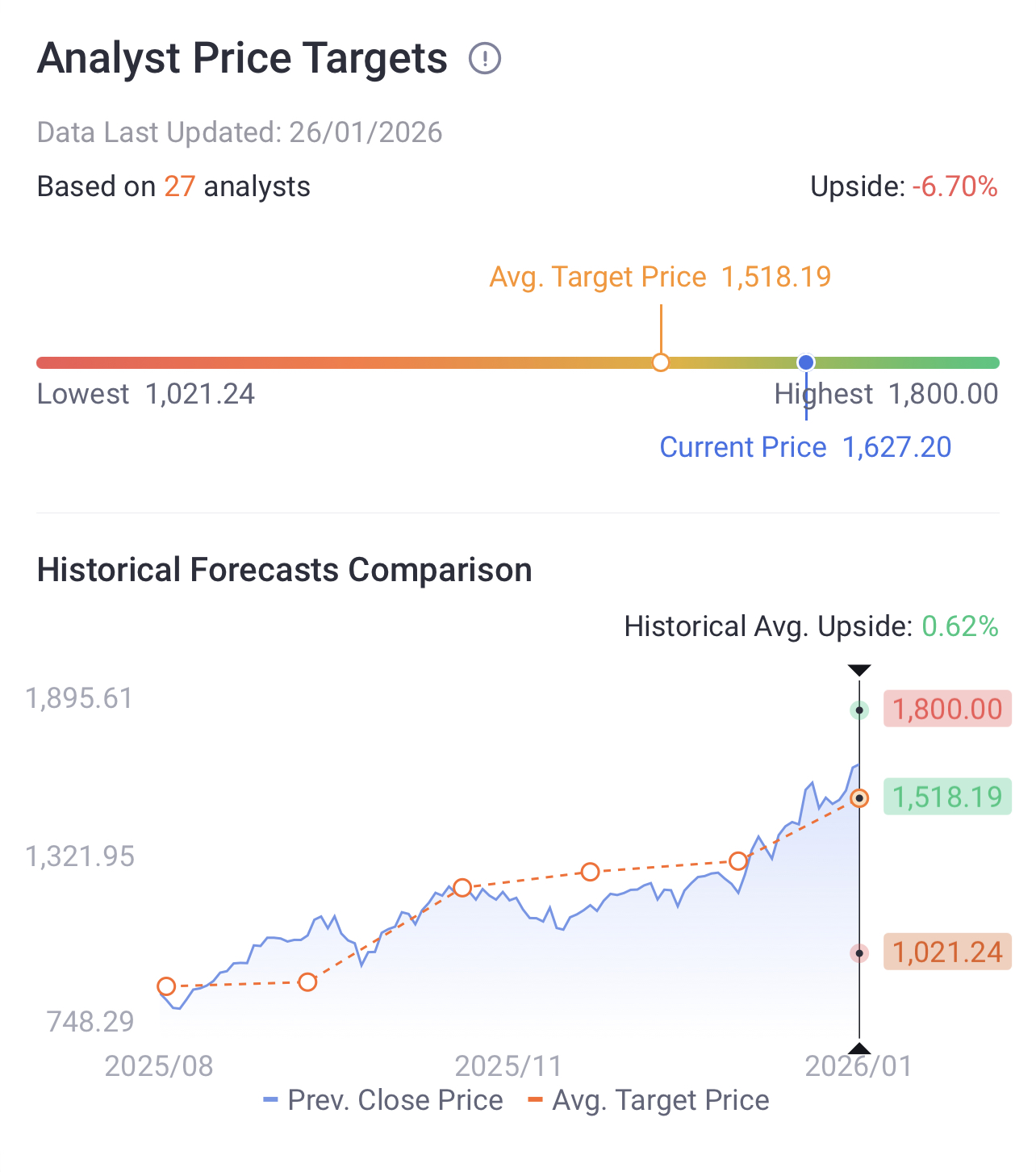
Task: Select the average target price marker on gradient bar
Action: point(661,362)
